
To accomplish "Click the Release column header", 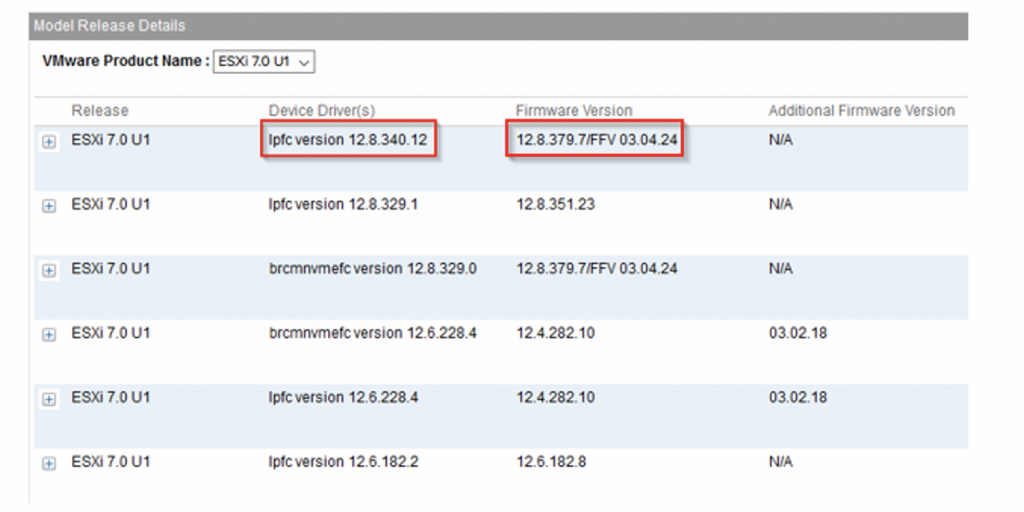I will (x=100, y=110).
